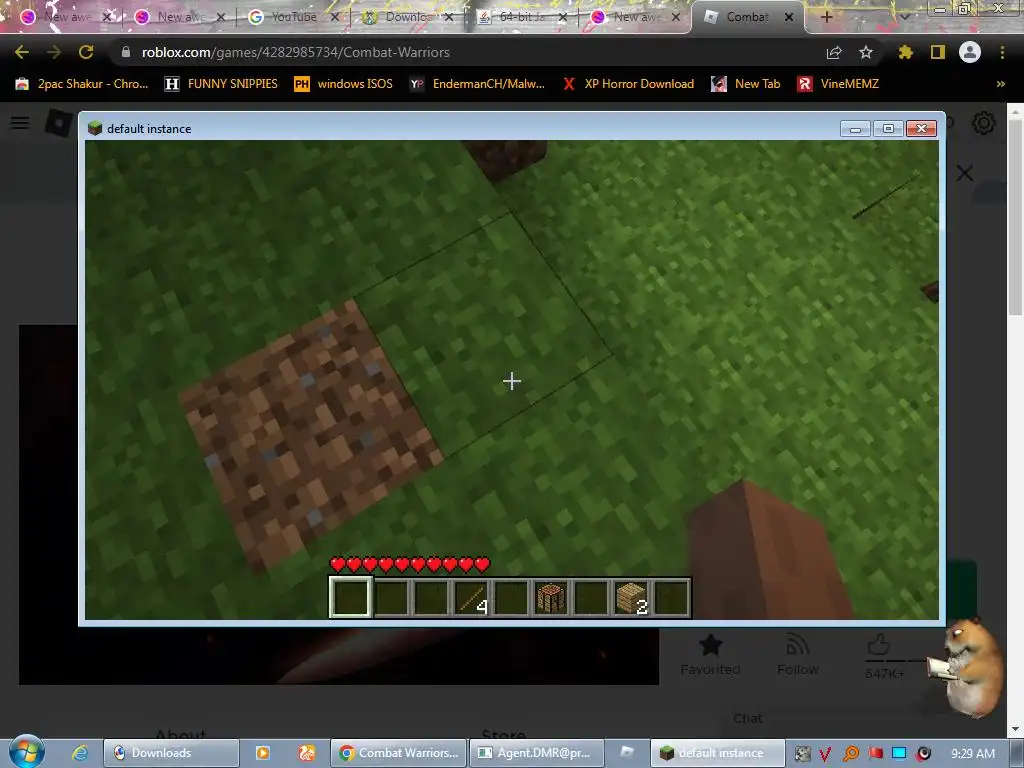Select wood planks hotbar slot
The height and width of the screenshot is (768, 1024).
[632, 597]
